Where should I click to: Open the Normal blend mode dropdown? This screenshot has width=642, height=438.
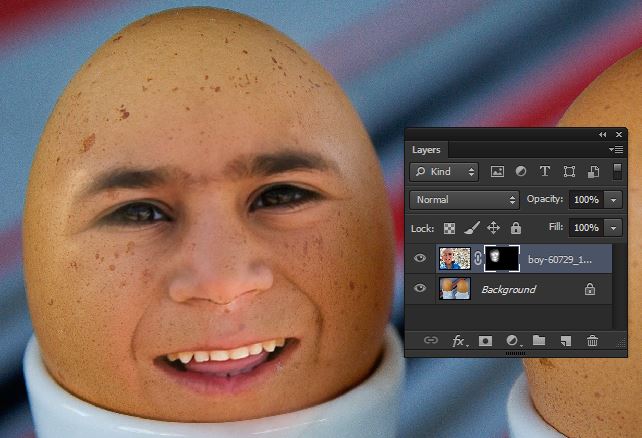click(464, 200)
